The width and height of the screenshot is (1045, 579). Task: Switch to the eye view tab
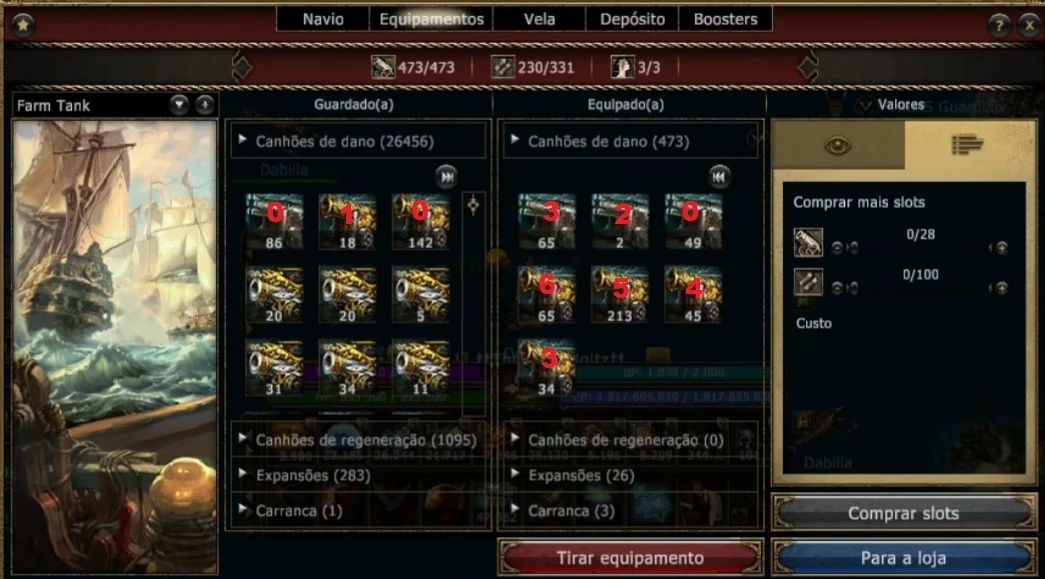[838, 145]
